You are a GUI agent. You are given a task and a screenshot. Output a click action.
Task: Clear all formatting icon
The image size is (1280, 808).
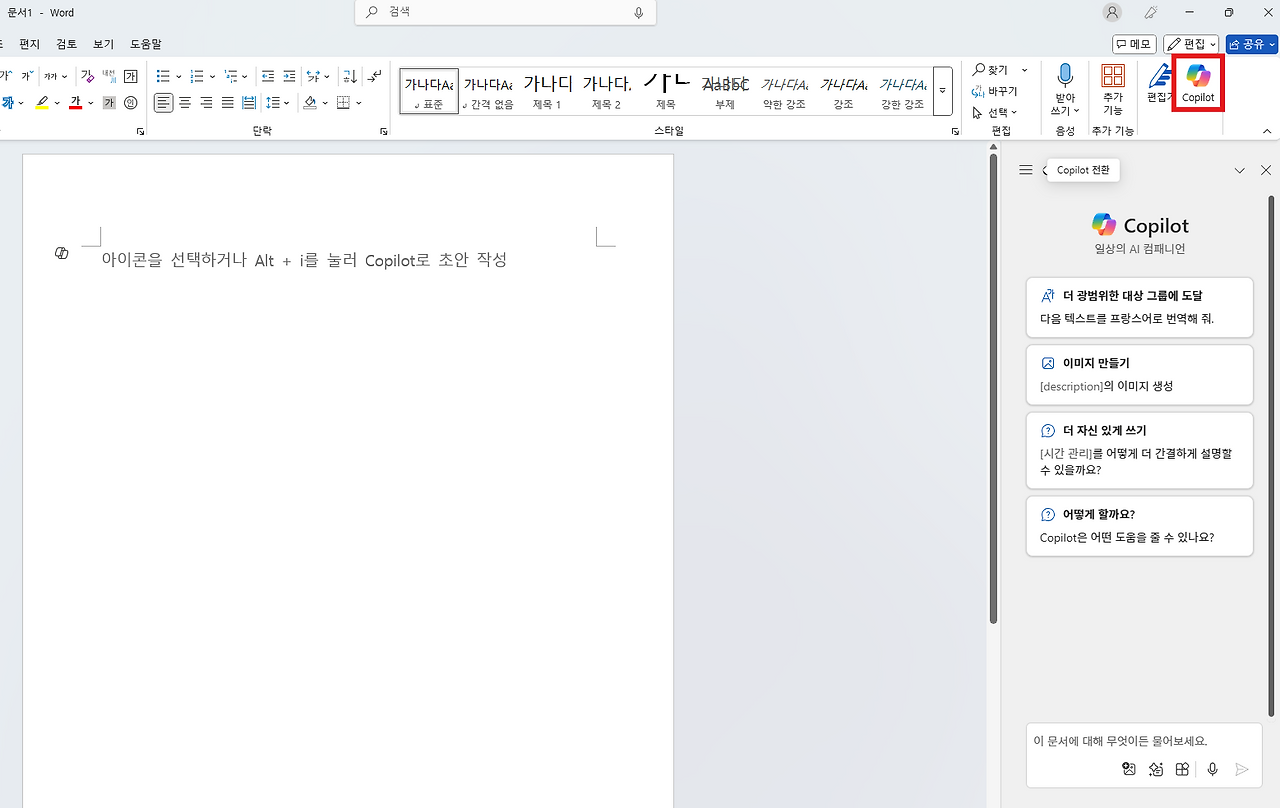click(x=87, y=76)
